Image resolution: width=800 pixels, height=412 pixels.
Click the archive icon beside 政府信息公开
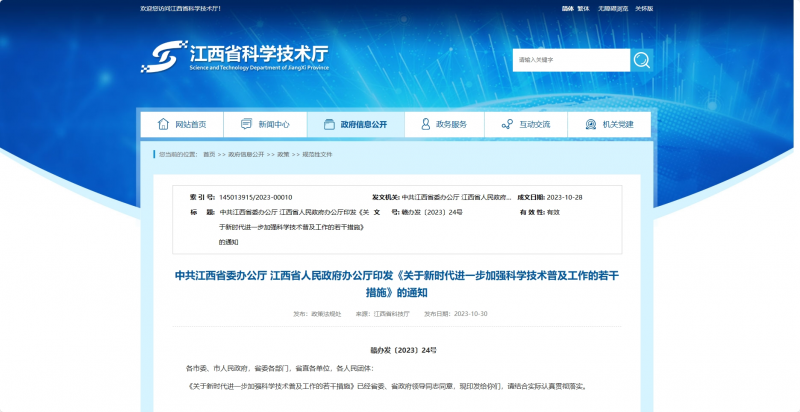(x=330, y=124)
